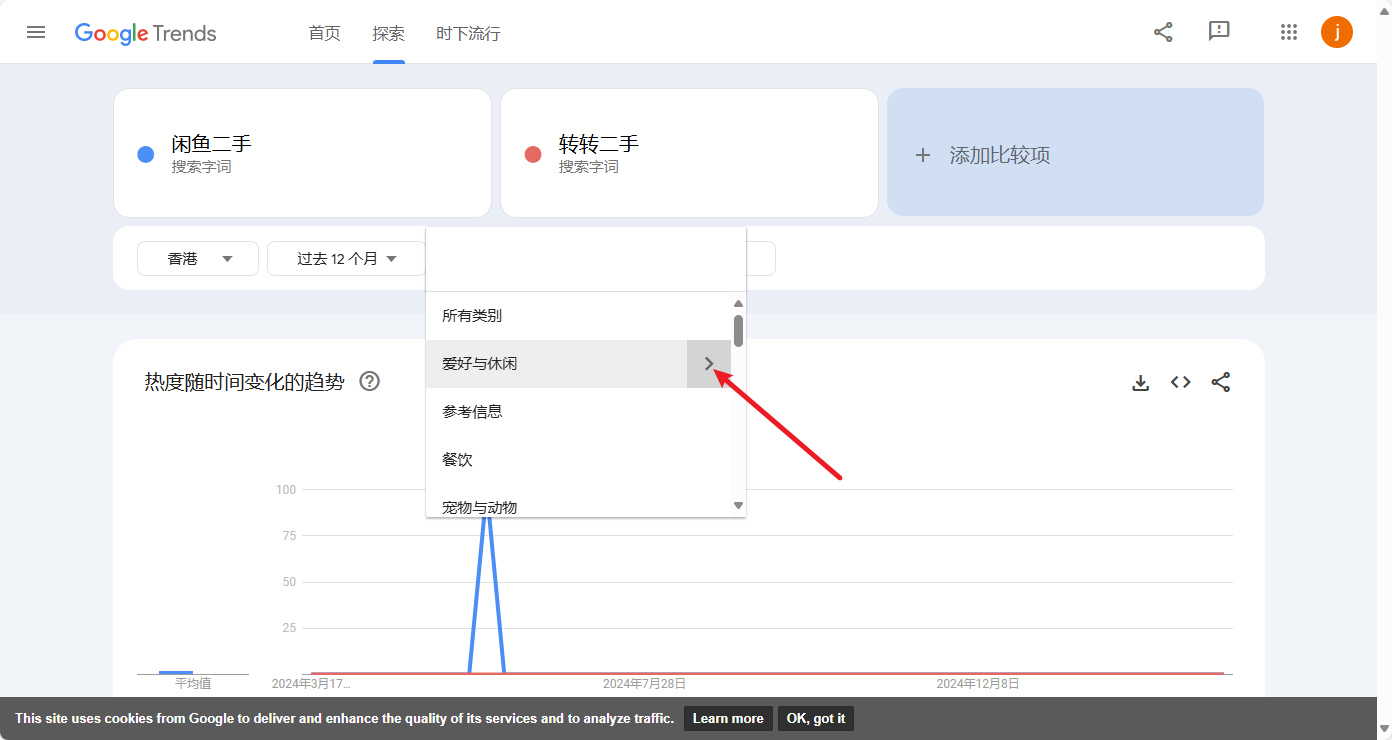Image resolution: width=1392 pixels, height=740 pixels.
Task: Expand 爱好与休闲 subcategories with chevron
Action: pyautogui.click(x=709, y=364)
